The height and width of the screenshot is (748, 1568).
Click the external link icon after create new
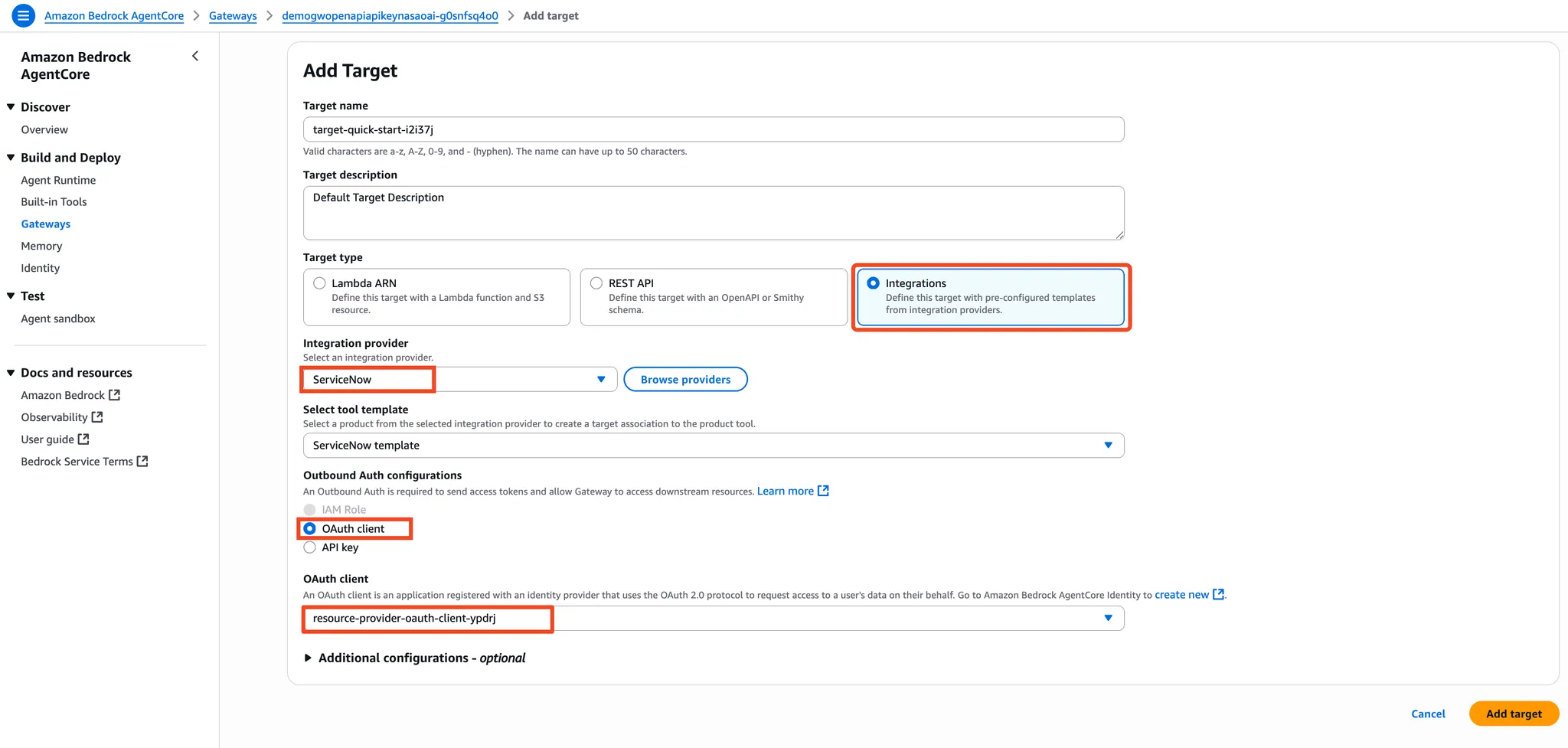(x=1218, y=595)
